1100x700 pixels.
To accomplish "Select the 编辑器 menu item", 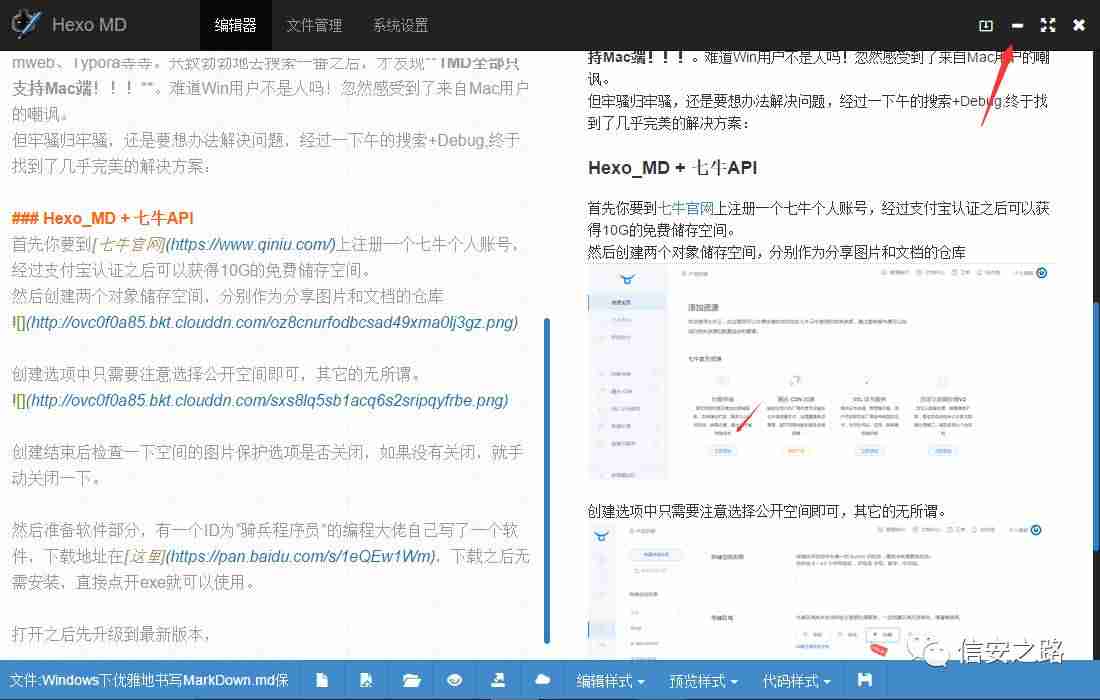I will [x=236, y=25].
